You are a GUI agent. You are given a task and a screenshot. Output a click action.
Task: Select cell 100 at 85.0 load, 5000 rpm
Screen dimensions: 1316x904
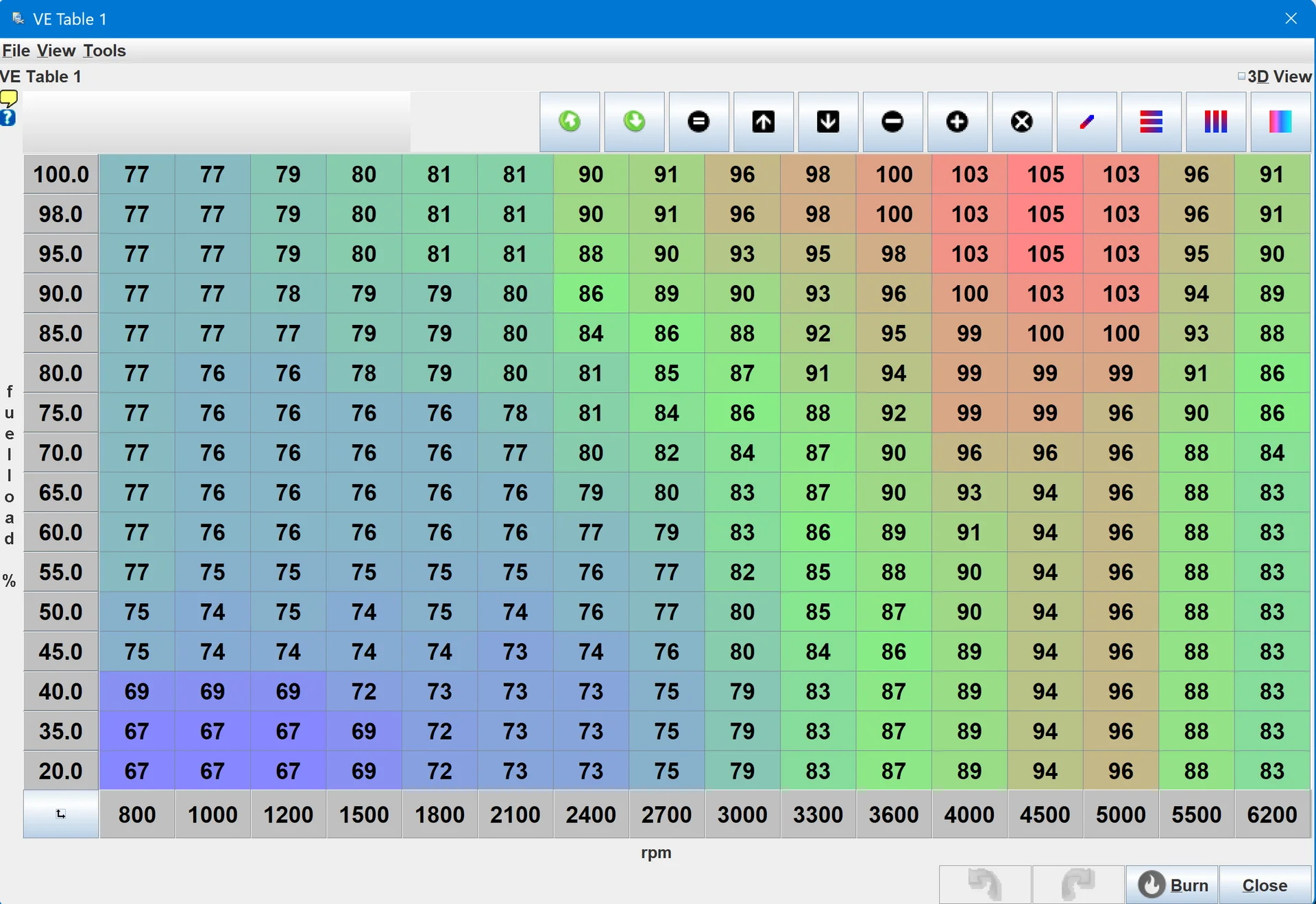1121,333
